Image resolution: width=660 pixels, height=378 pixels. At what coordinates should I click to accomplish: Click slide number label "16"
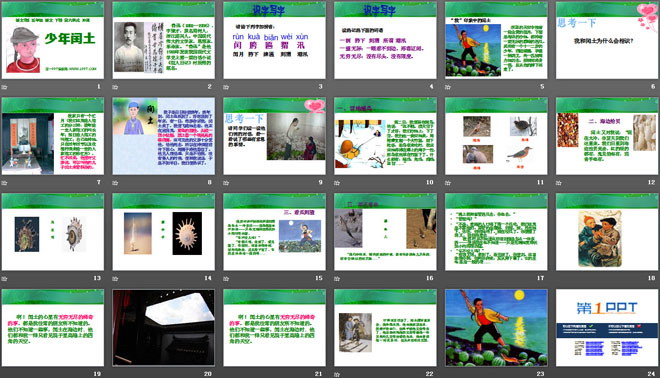(x=429, y=278)
